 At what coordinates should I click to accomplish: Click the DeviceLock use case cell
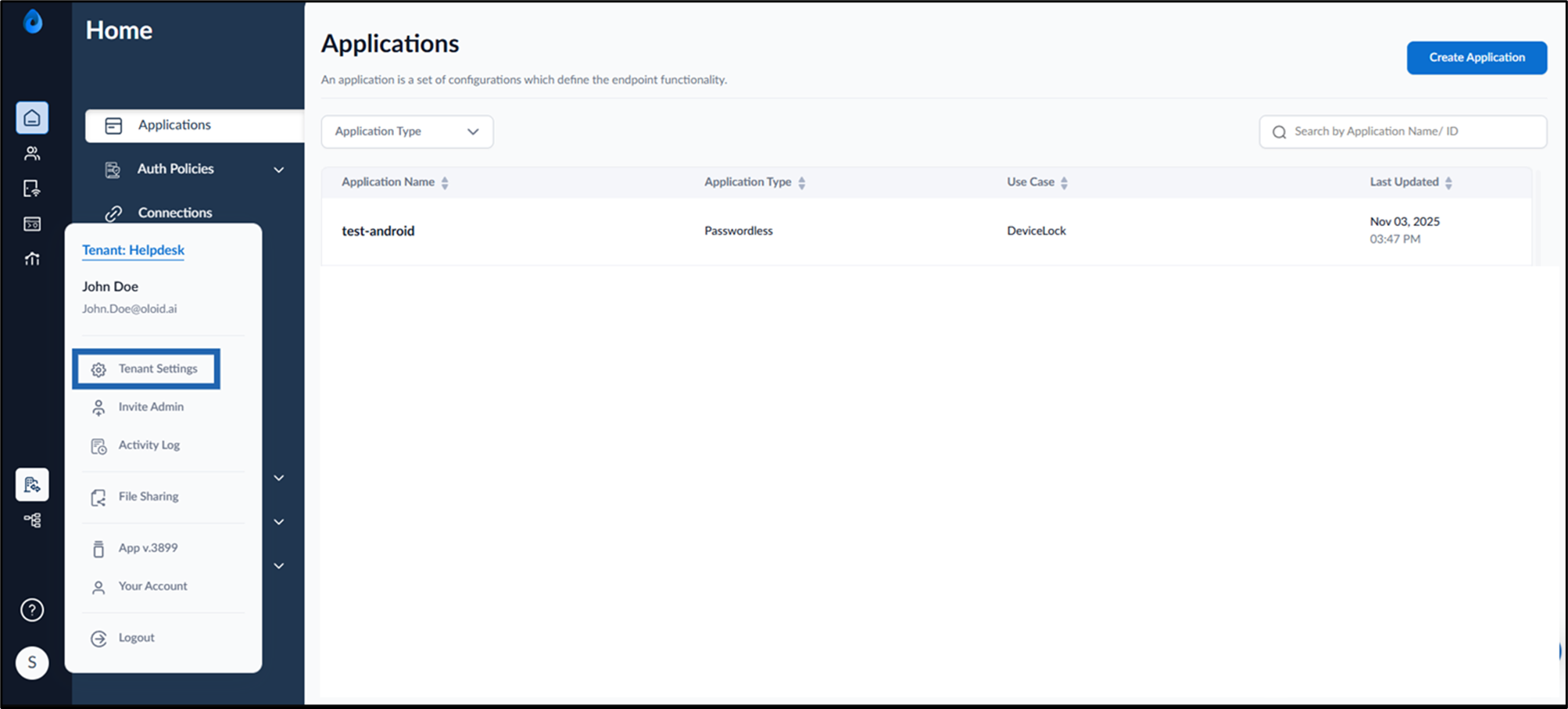(x=1036, y=231)
